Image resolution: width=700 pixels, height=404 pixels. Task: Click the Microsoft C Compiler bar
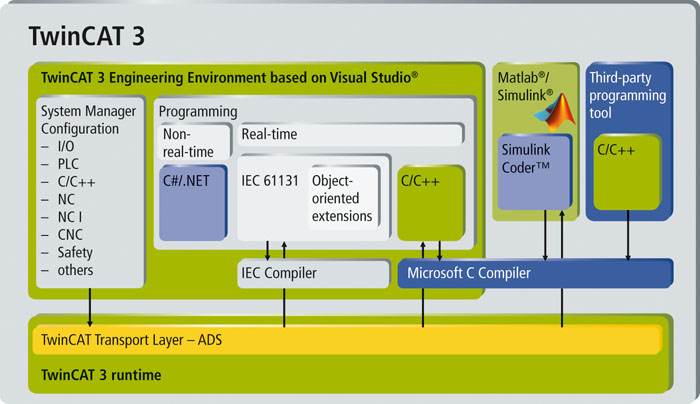[x=535, y=273]
